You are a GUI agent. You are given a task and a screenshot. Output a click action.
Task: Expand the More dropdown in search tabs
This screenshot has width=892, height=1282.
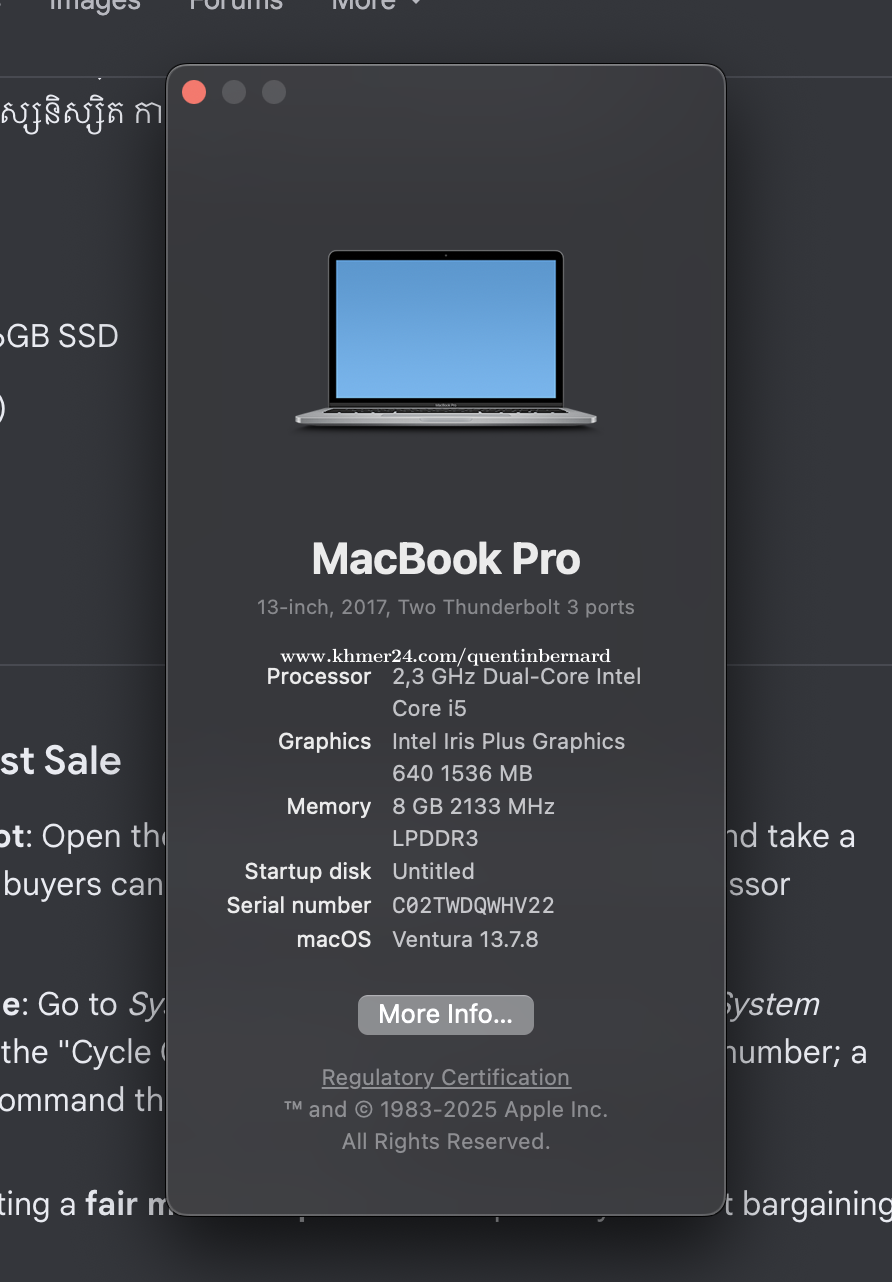[376, 4]
